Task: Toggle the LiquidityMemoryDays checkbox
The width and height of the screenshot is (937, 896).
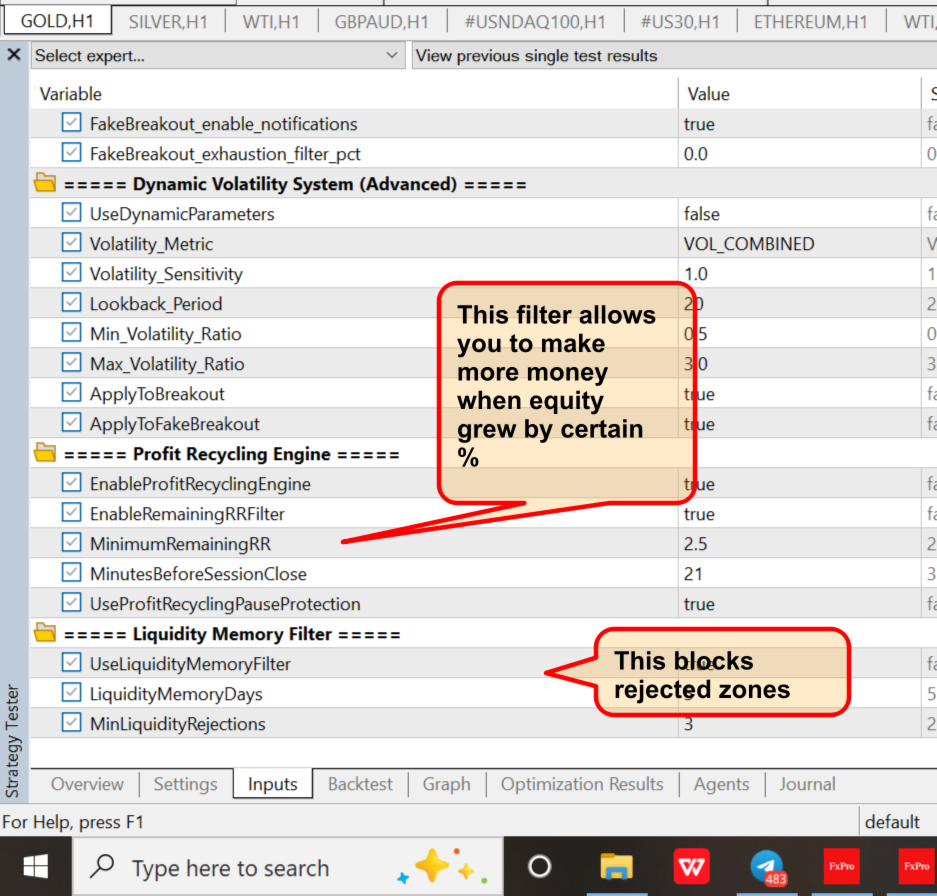Action: pos(71,693)
